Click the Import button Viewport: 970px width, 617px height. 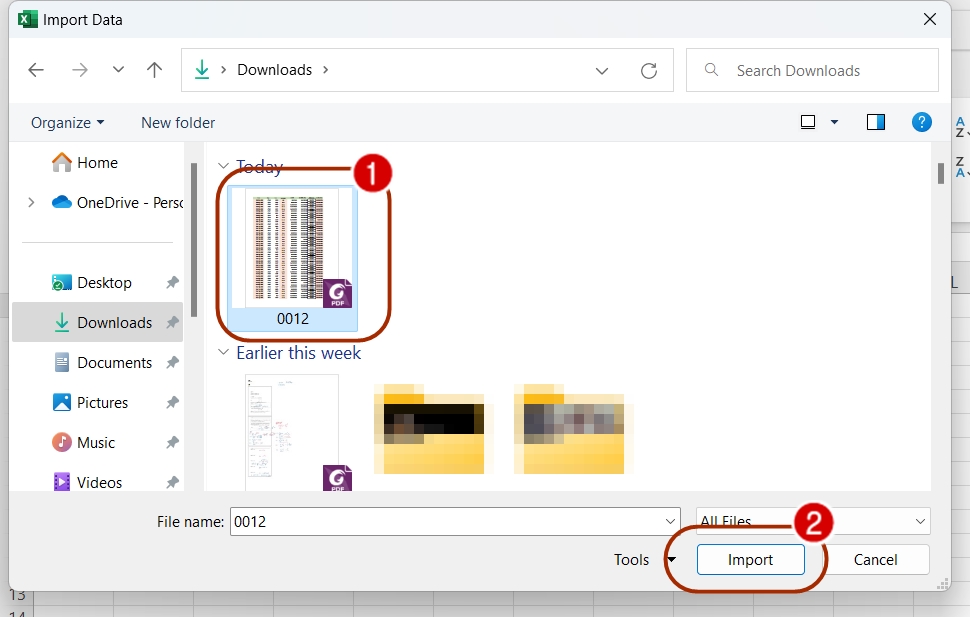(750, 560)
